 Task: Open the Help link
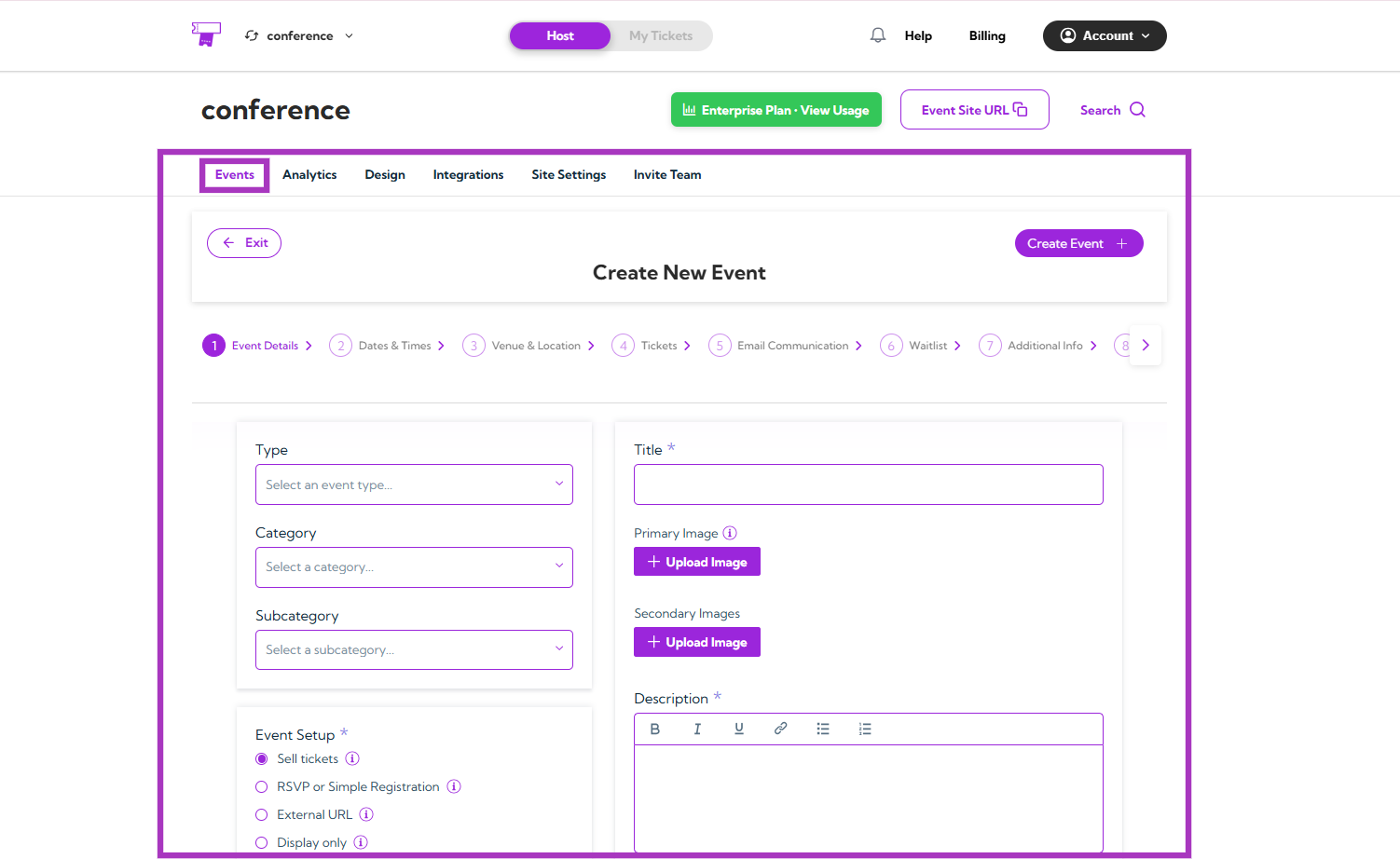pos(918,35)
